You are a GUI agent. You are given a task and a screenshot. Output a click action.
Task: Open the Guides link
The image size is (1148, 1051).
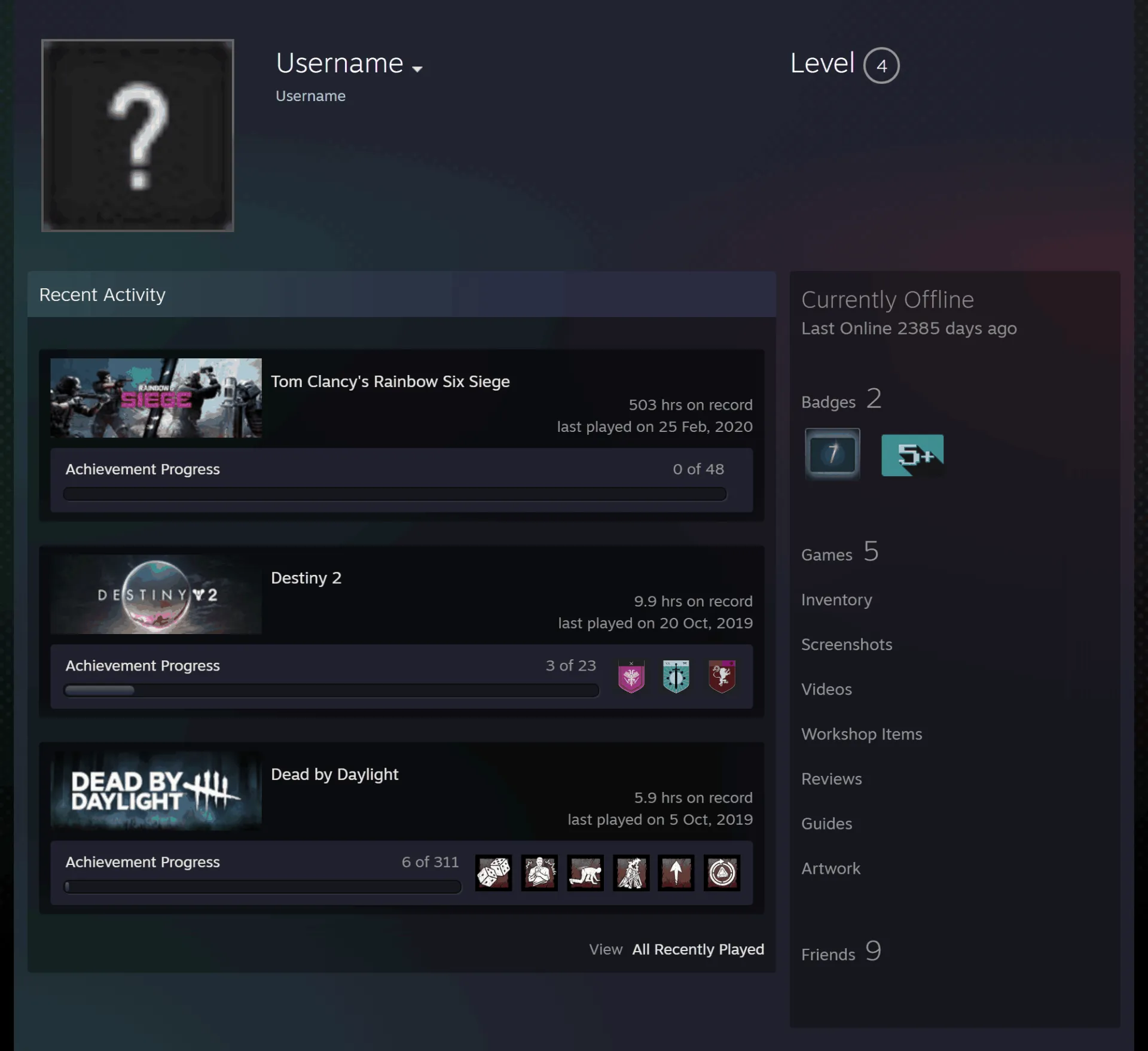(x=826, y=824)
